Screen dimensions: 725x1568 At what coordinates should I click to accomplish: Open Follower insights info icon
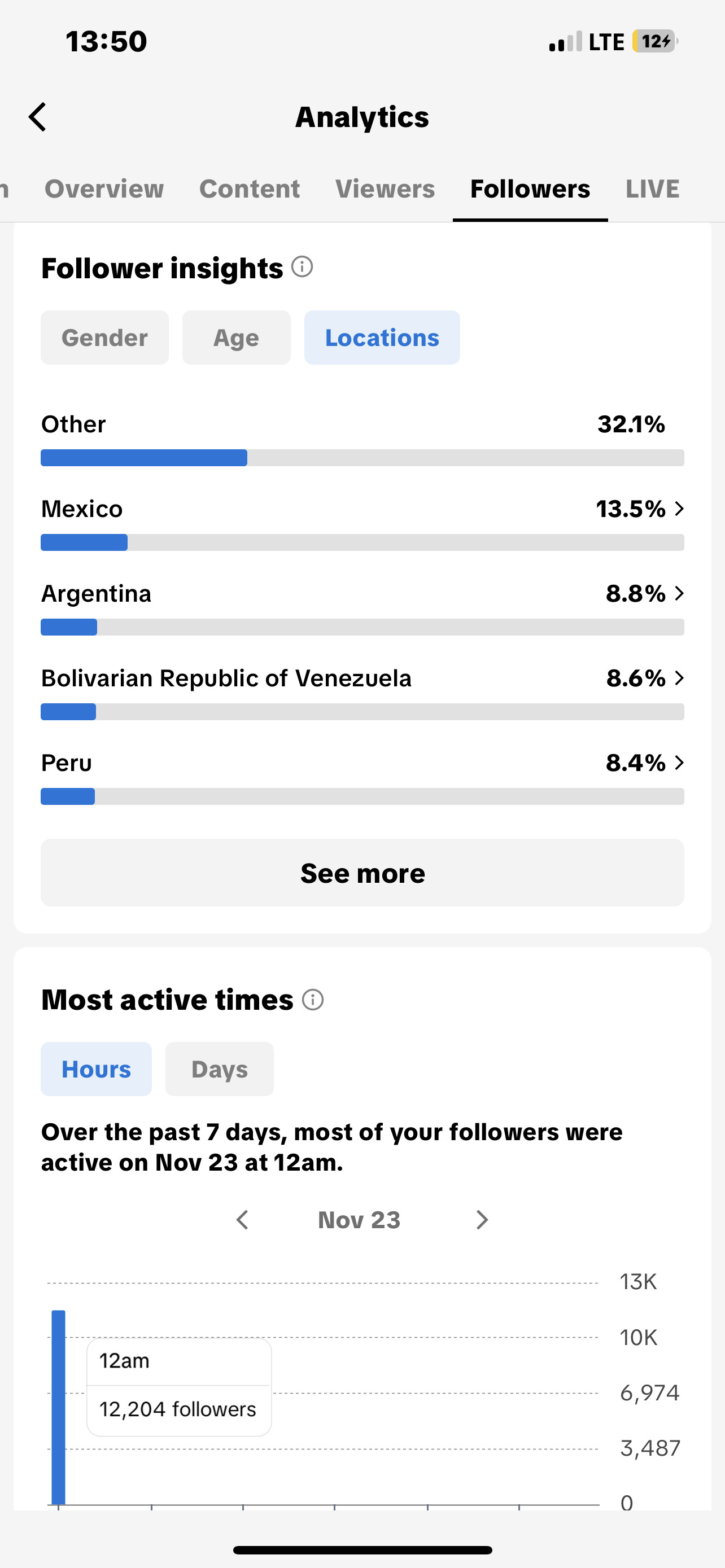pyautogui.click(x=302, y=266)
